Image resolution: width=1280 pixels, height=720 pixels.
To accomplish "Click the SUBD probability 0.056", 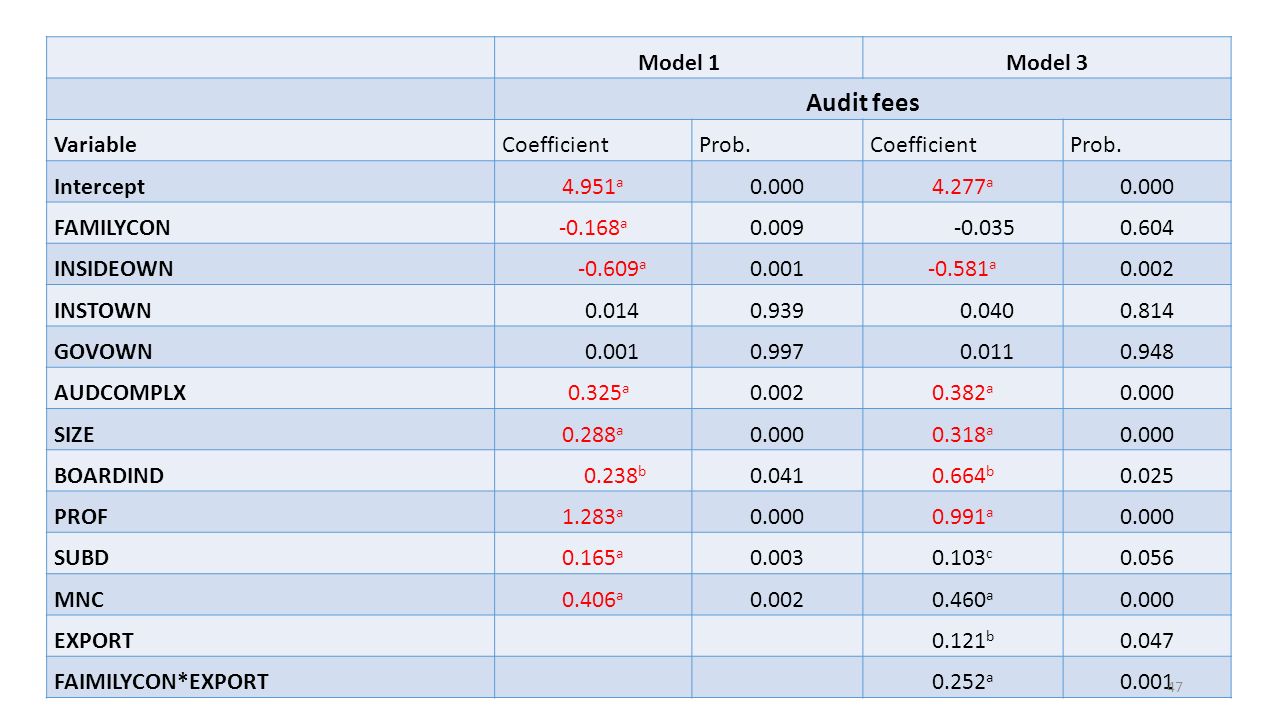I will click(x=1147, y=558).
